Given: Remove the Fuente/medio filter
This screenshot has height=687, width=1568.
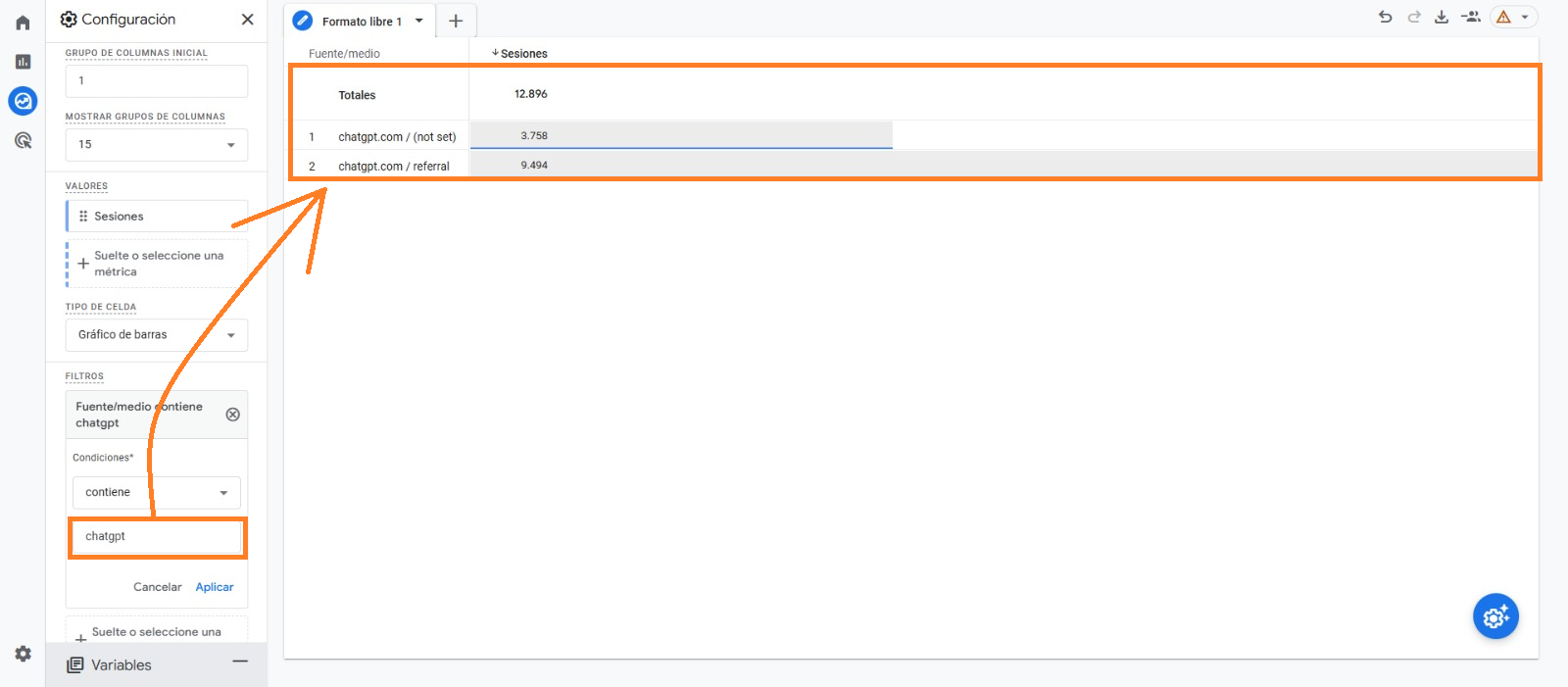Looking at the screenshot, I should click(232, 415).
